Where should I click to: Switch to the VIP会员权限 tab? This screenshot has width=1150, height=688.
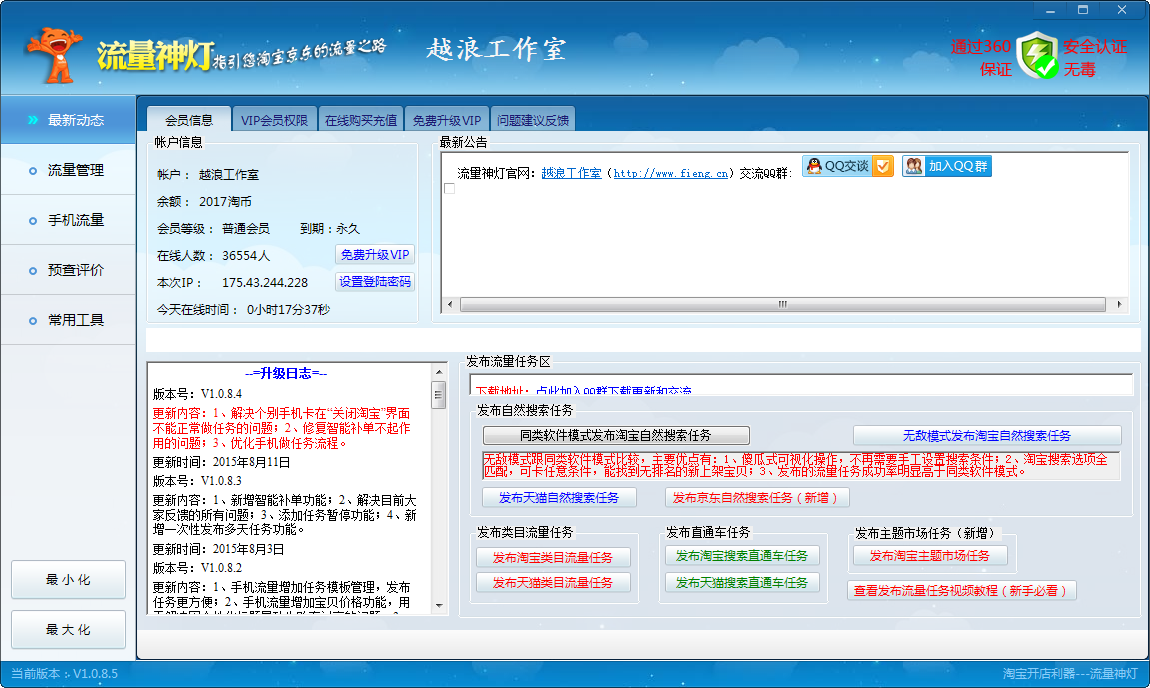point(274,120)
